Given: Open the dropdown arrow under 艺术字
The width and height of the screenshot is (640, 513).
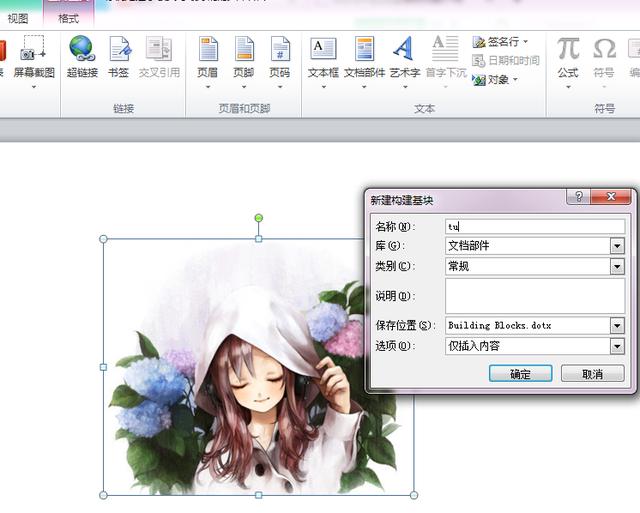Looking at the screenshot, I should pyautogui.click(x=405, y=87).
